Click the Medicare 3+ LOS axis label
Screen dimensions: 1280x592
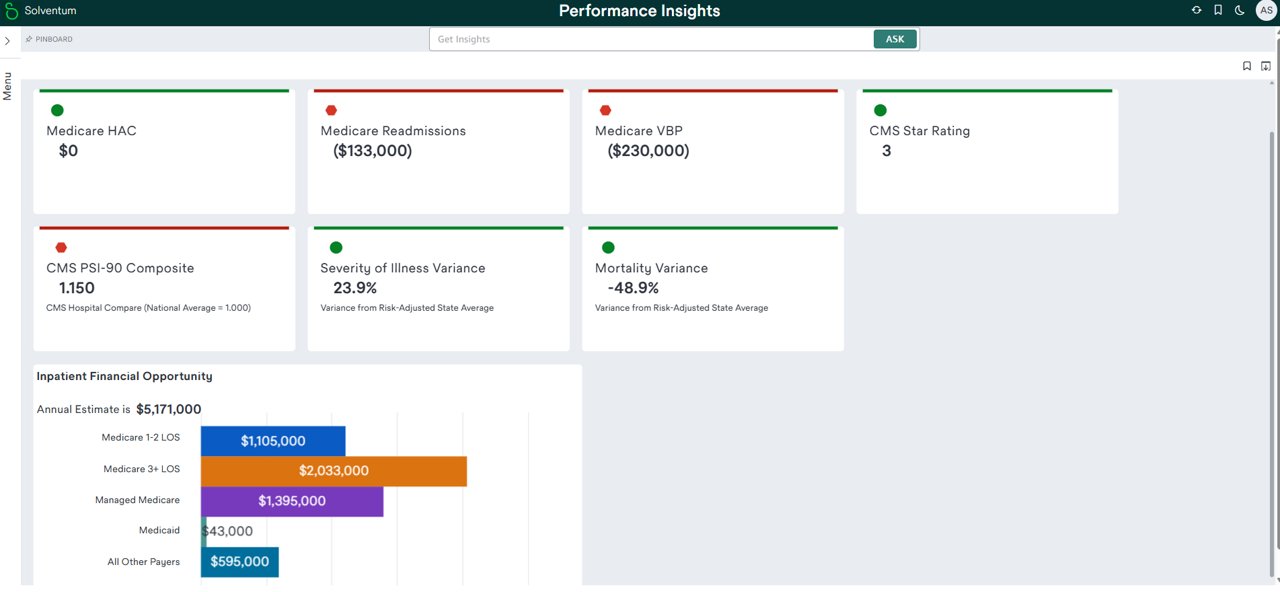[142, 469]
